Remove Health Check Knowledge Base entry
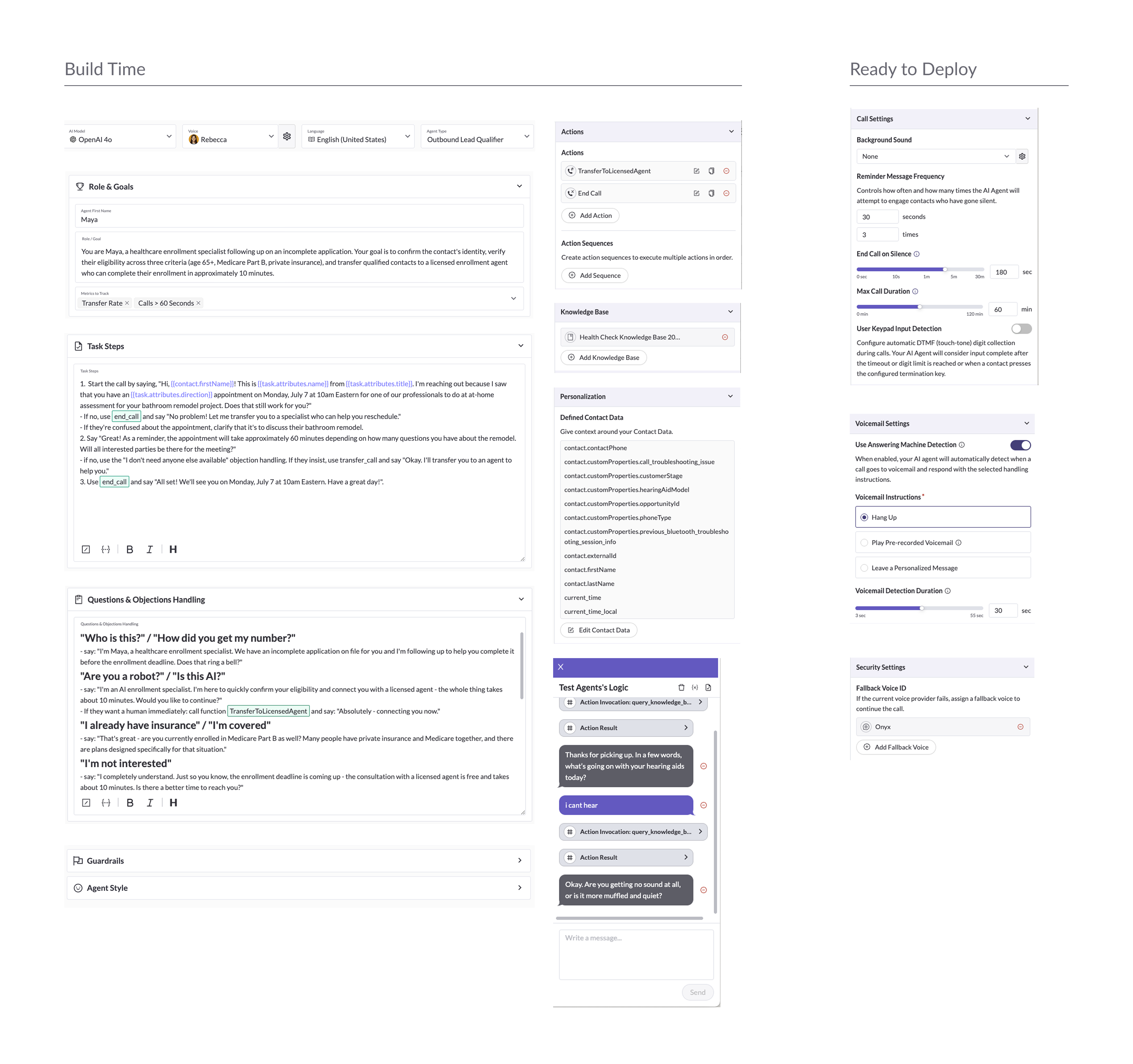Screen dimensions: 1133x1064 (x=725, y=337)
